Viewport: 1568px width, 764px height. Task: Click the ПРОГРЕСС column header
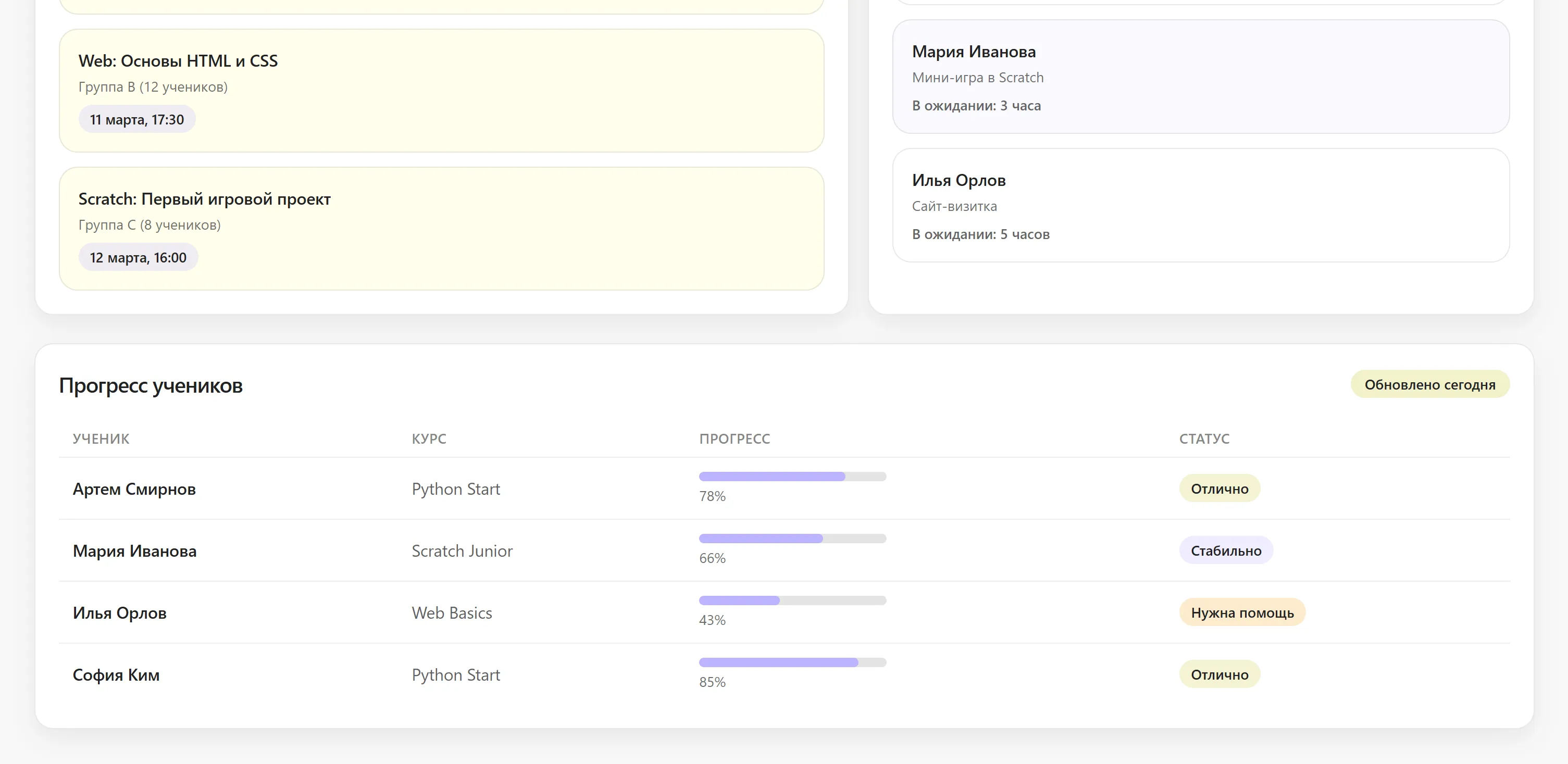coord(735,439)
